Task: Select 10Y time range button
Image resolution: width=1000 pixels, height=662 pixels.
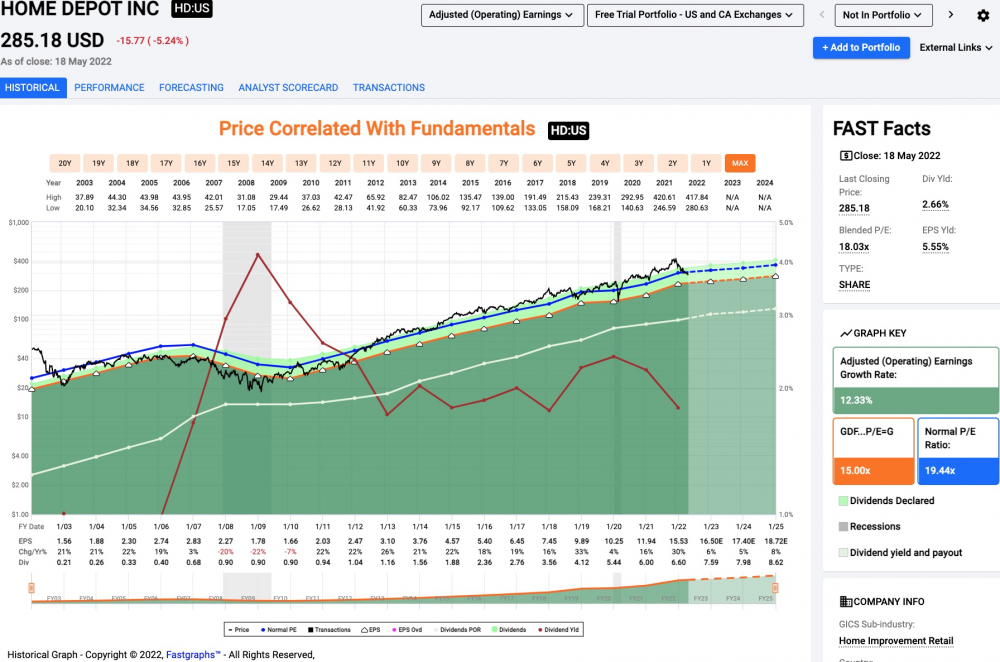Action: click(x=402, y=163)
